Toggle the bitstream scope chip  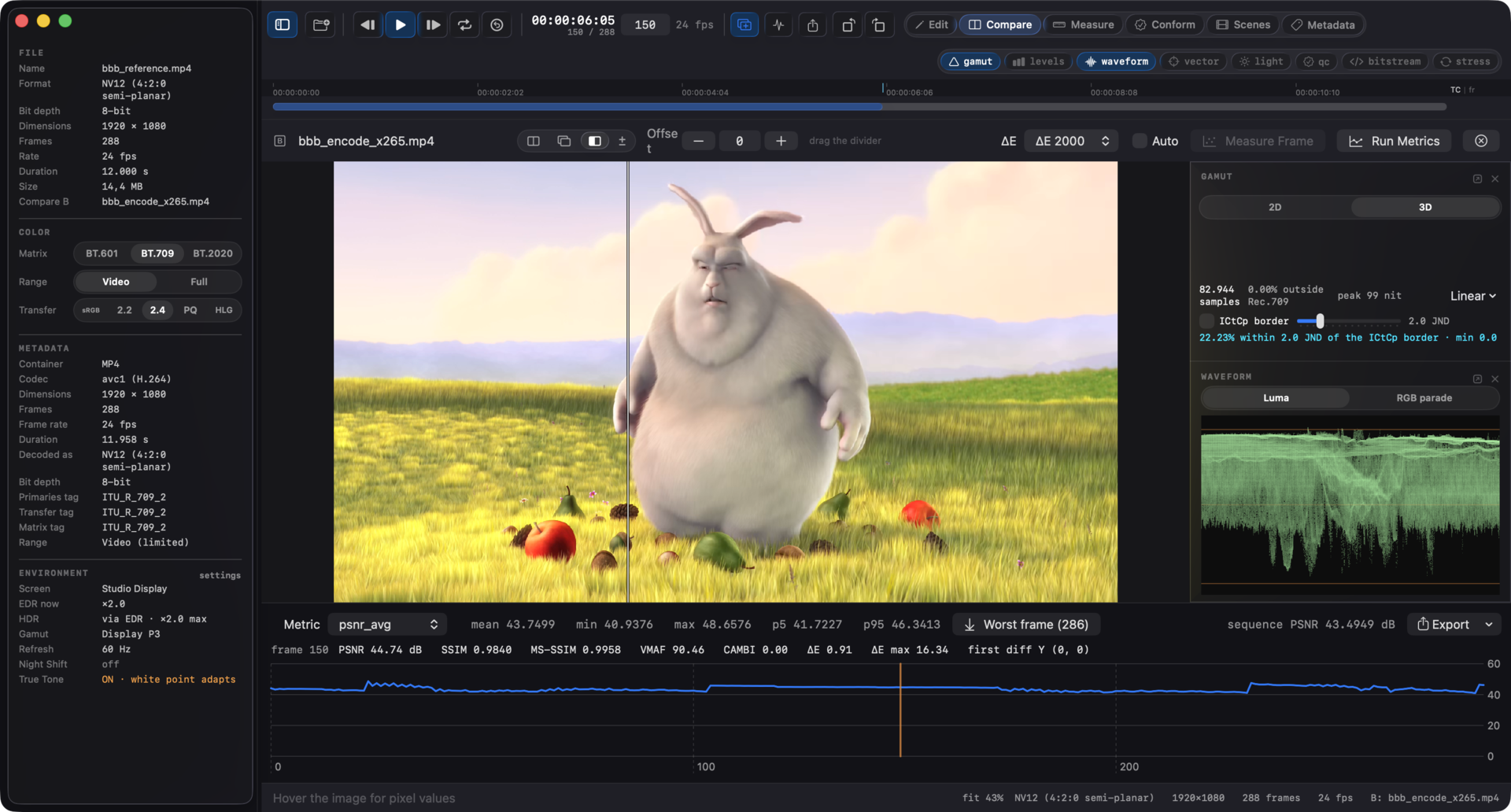pos(1385,61)
